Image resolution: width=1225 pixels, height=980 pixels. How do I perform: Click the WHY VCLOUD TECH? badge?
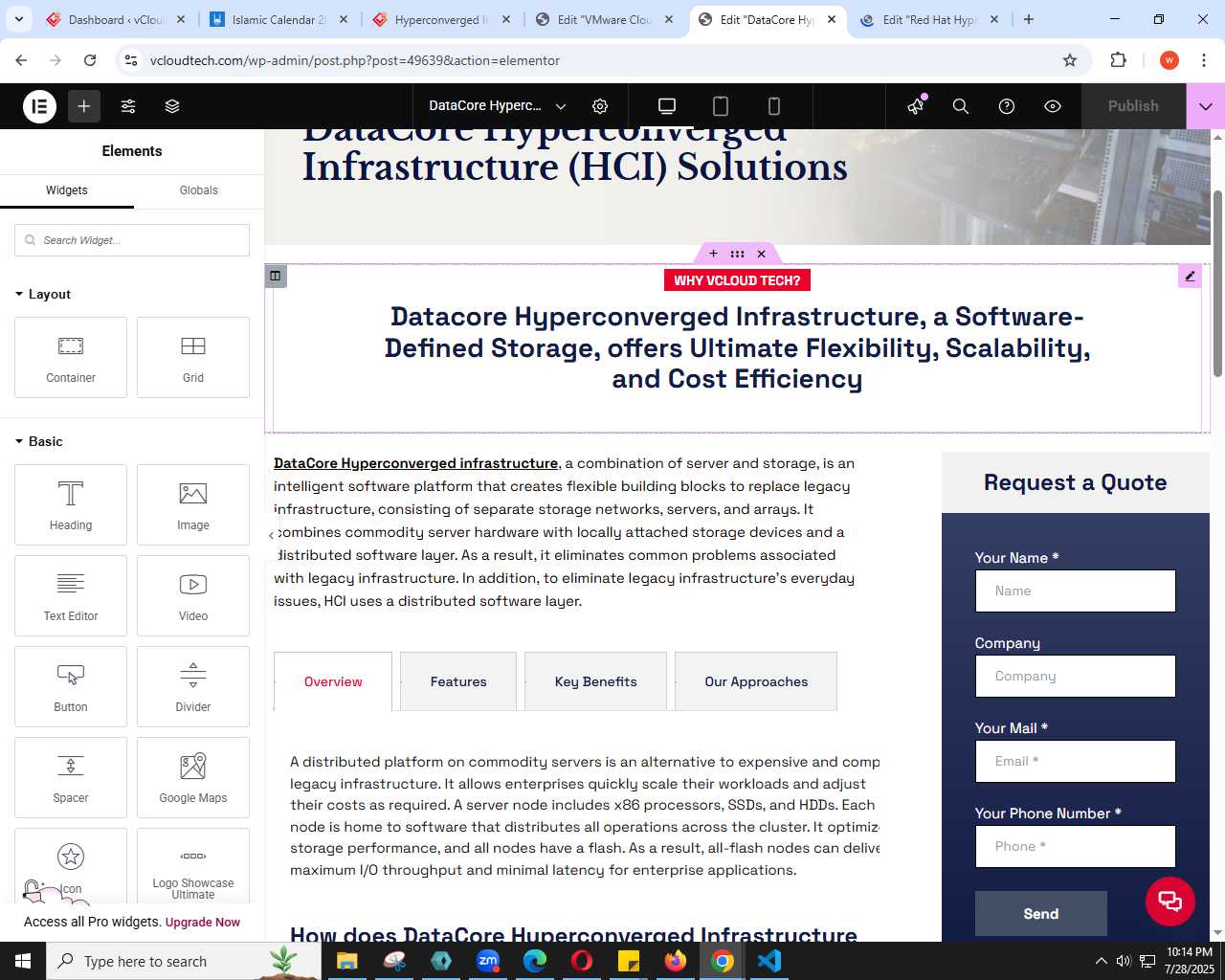tap(737, 280)
